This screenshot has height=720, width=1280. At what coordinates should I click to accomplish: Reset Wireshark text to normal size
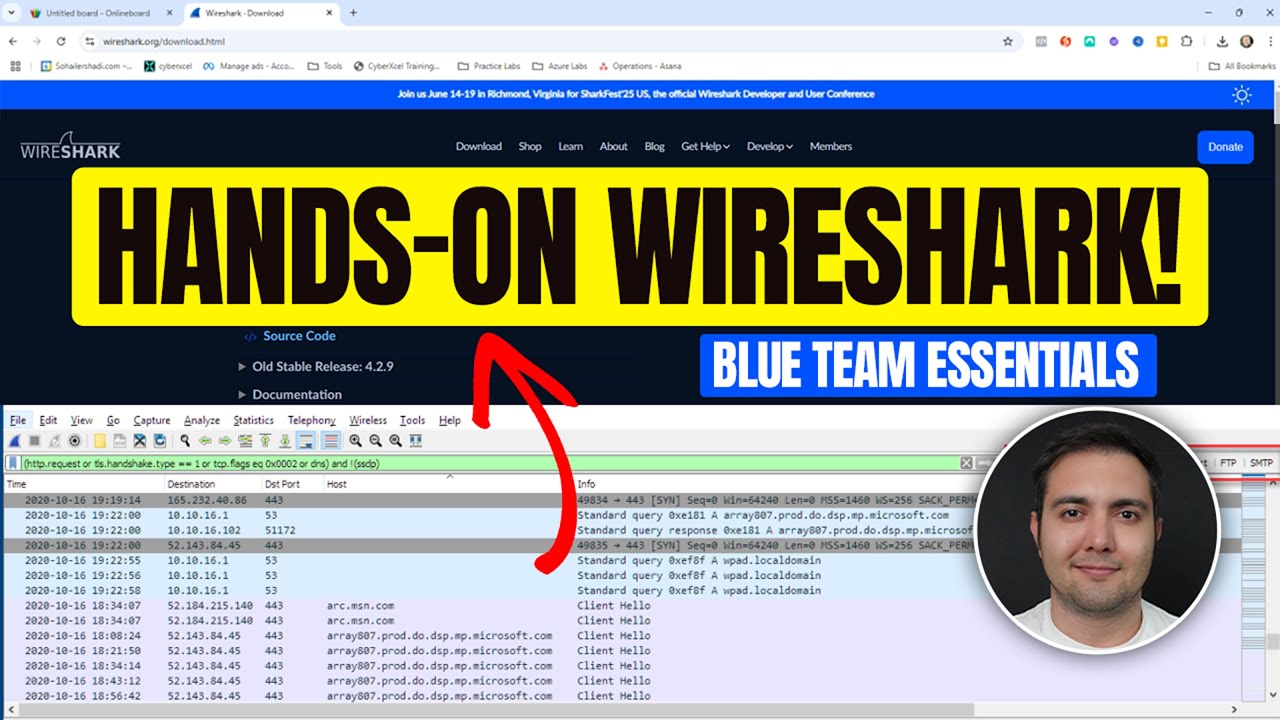396,441
